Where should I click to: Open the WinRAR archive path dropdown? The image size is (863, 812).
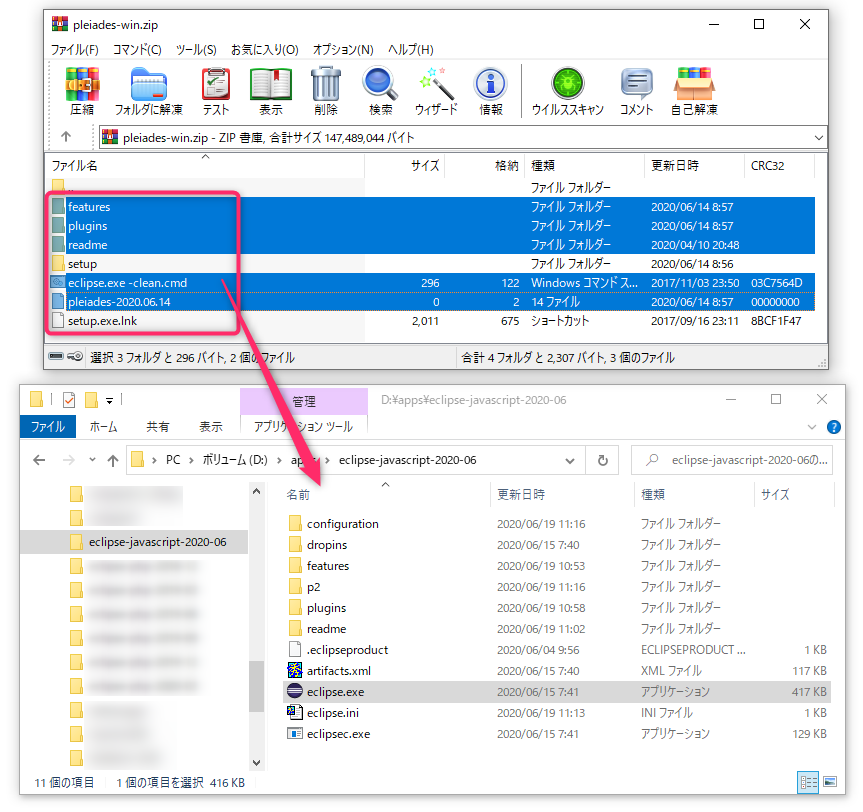(x=818, y=138)
